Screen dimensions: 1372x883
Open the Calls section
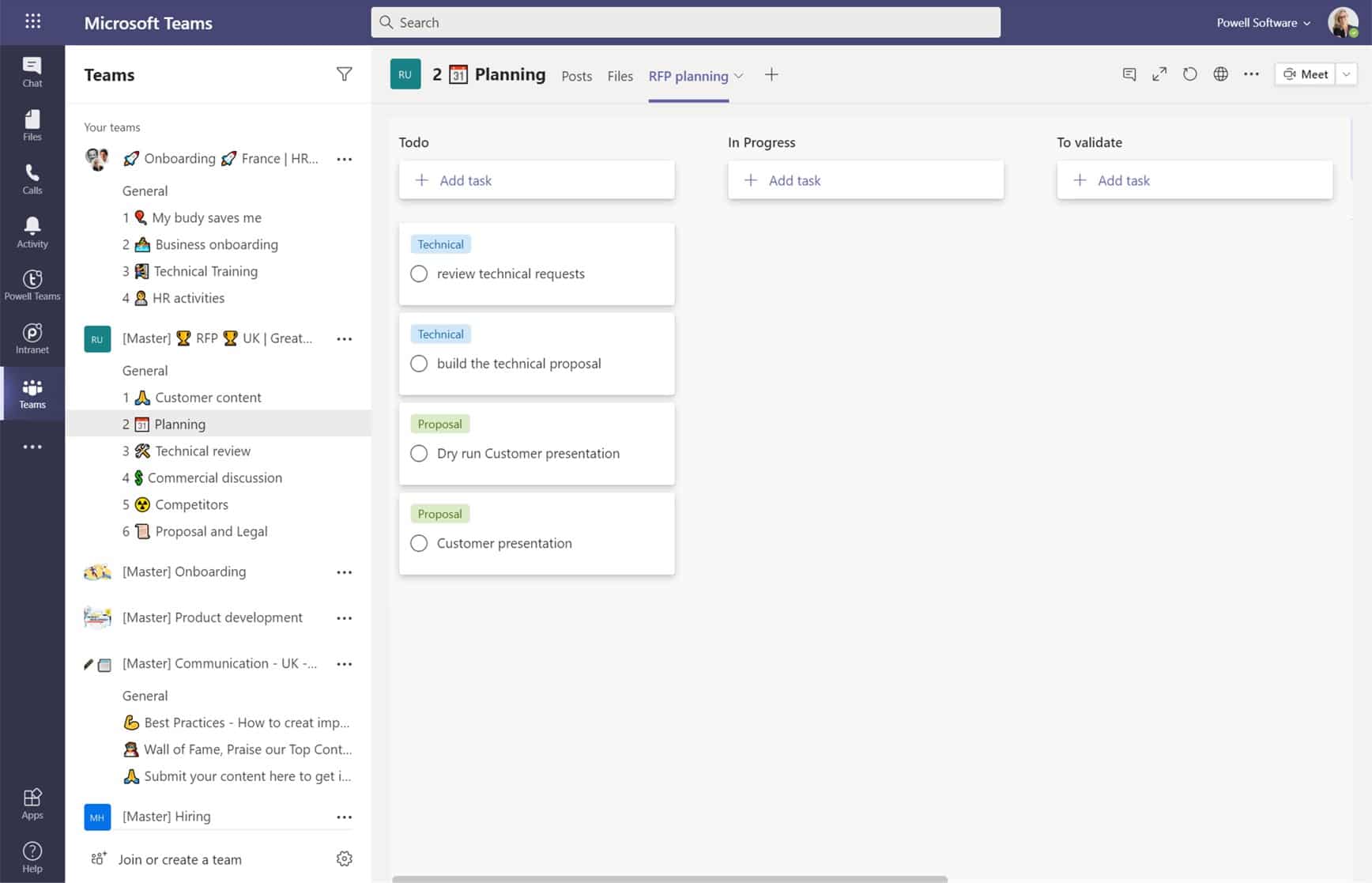[x=32, y=179]
